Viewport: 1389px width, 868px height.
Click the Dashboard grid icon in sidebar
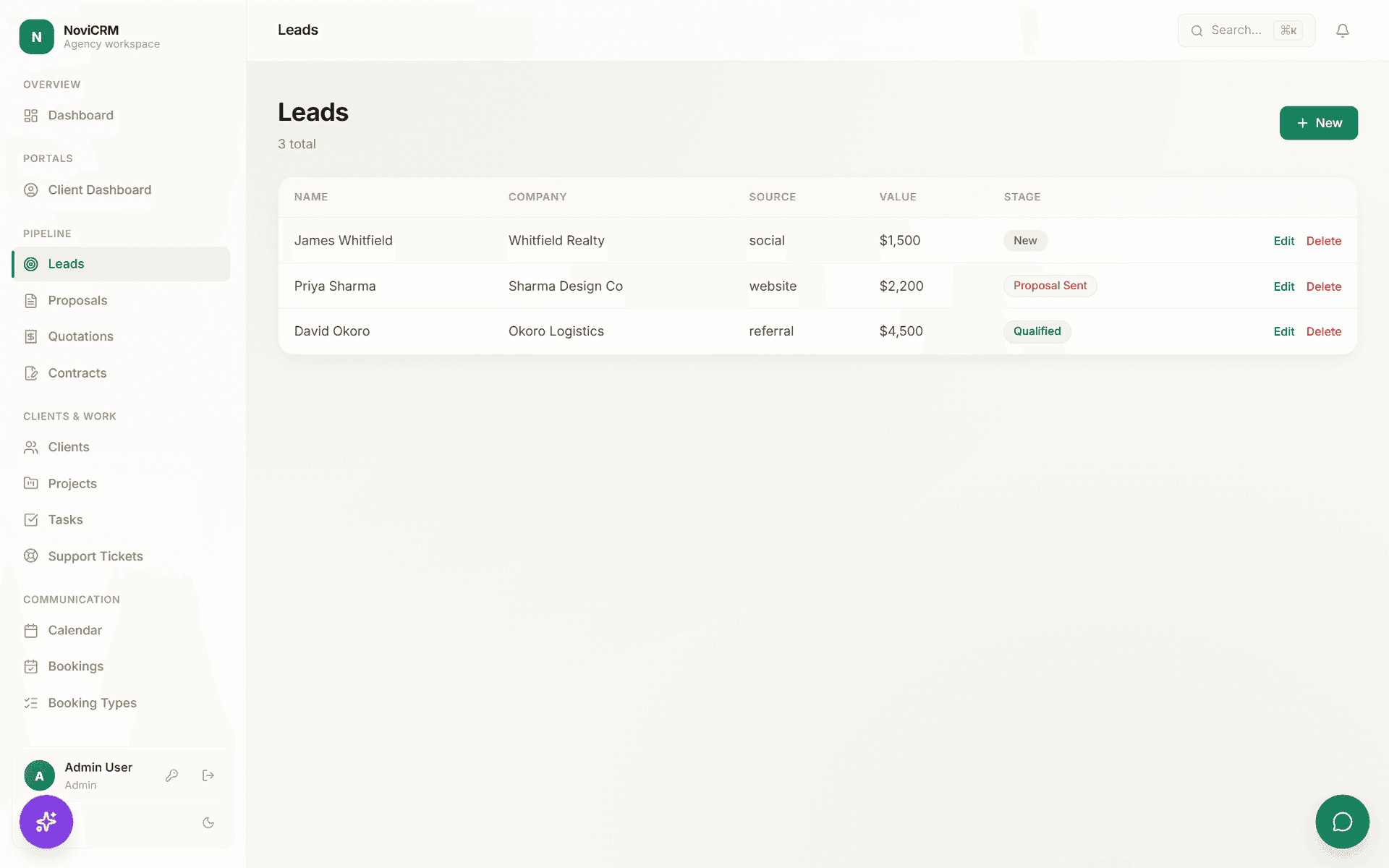click(30, 116)
